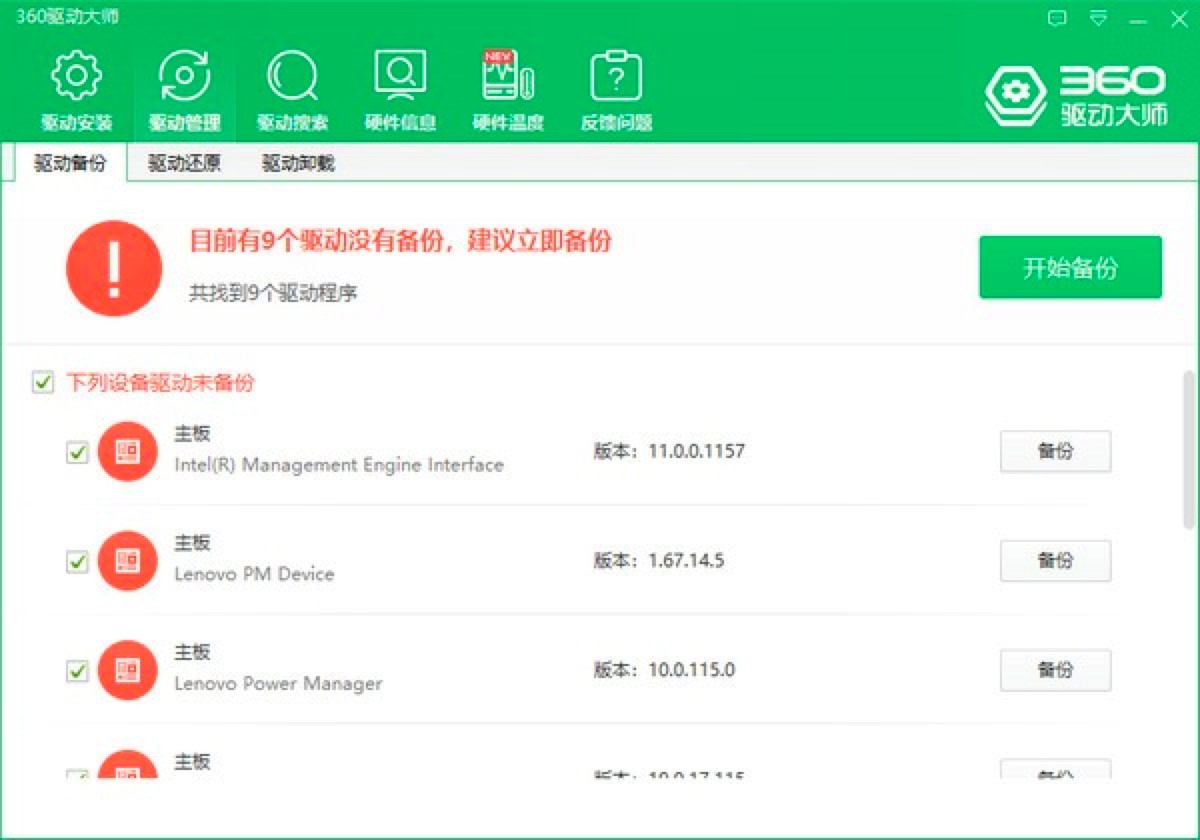Switch to the 驱动备份 tab
The image size is (1200, 840).
click(x=70, y=164)
